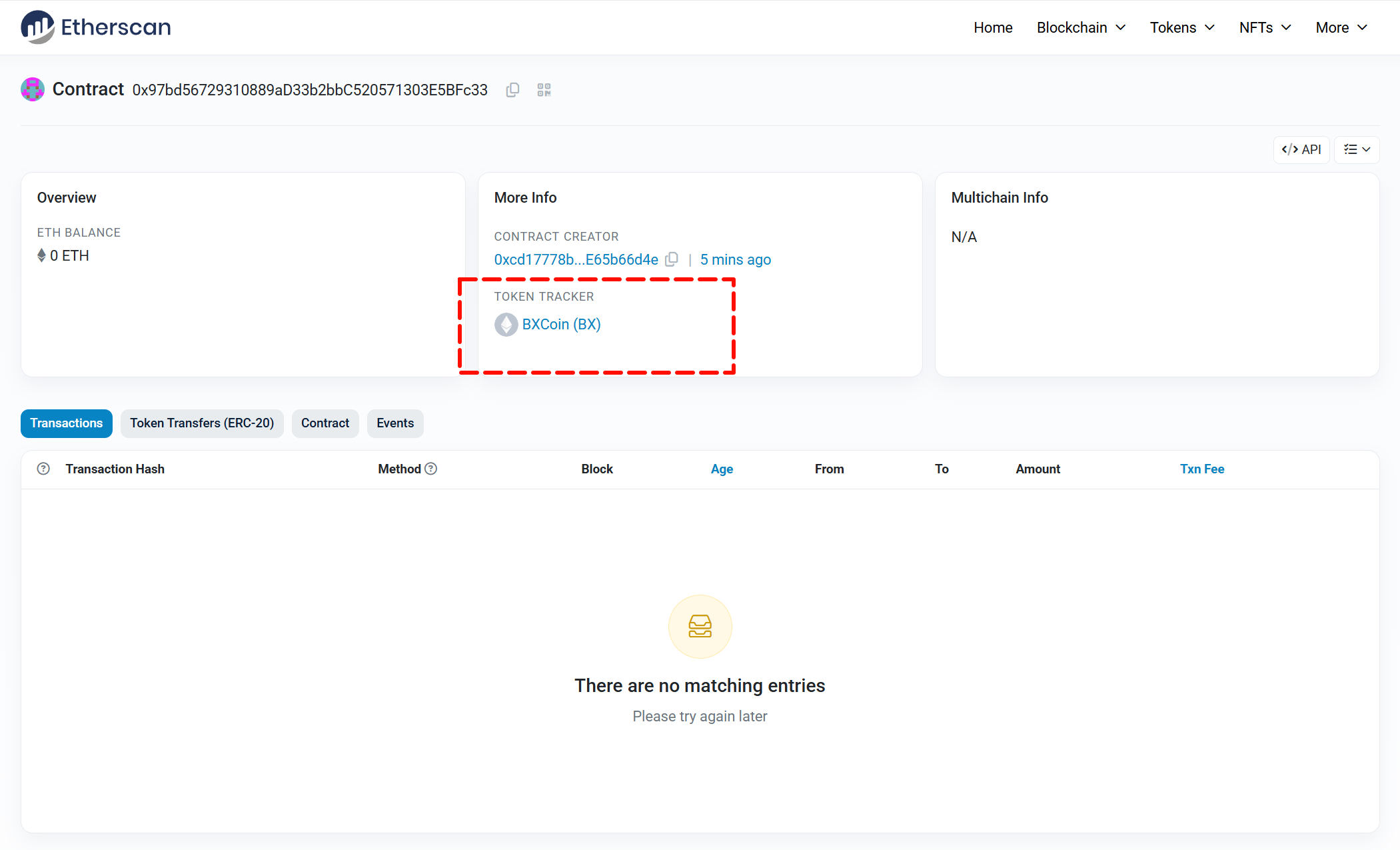Open the More dropdown menu

[x=1341, y=27]
